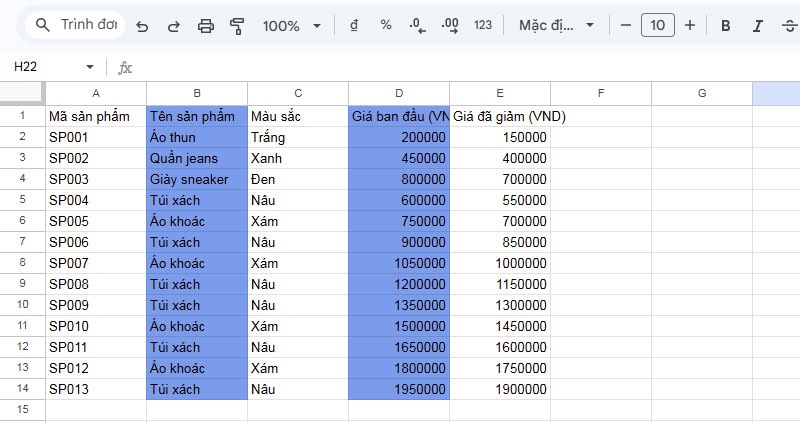Select cell with value 400000

pos(500,158)
